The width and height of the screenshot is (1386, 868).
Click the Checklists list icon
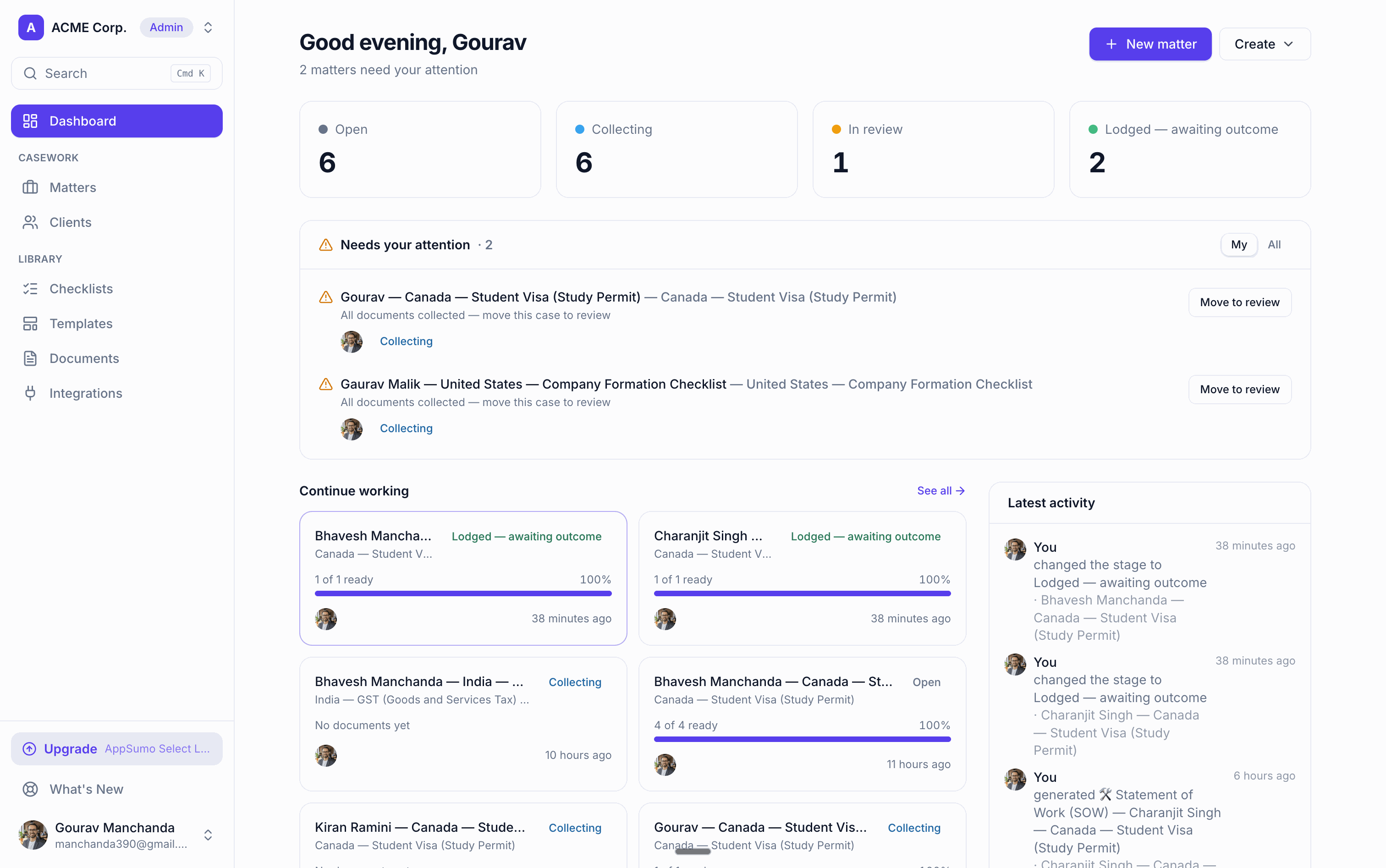pos(30,289)
